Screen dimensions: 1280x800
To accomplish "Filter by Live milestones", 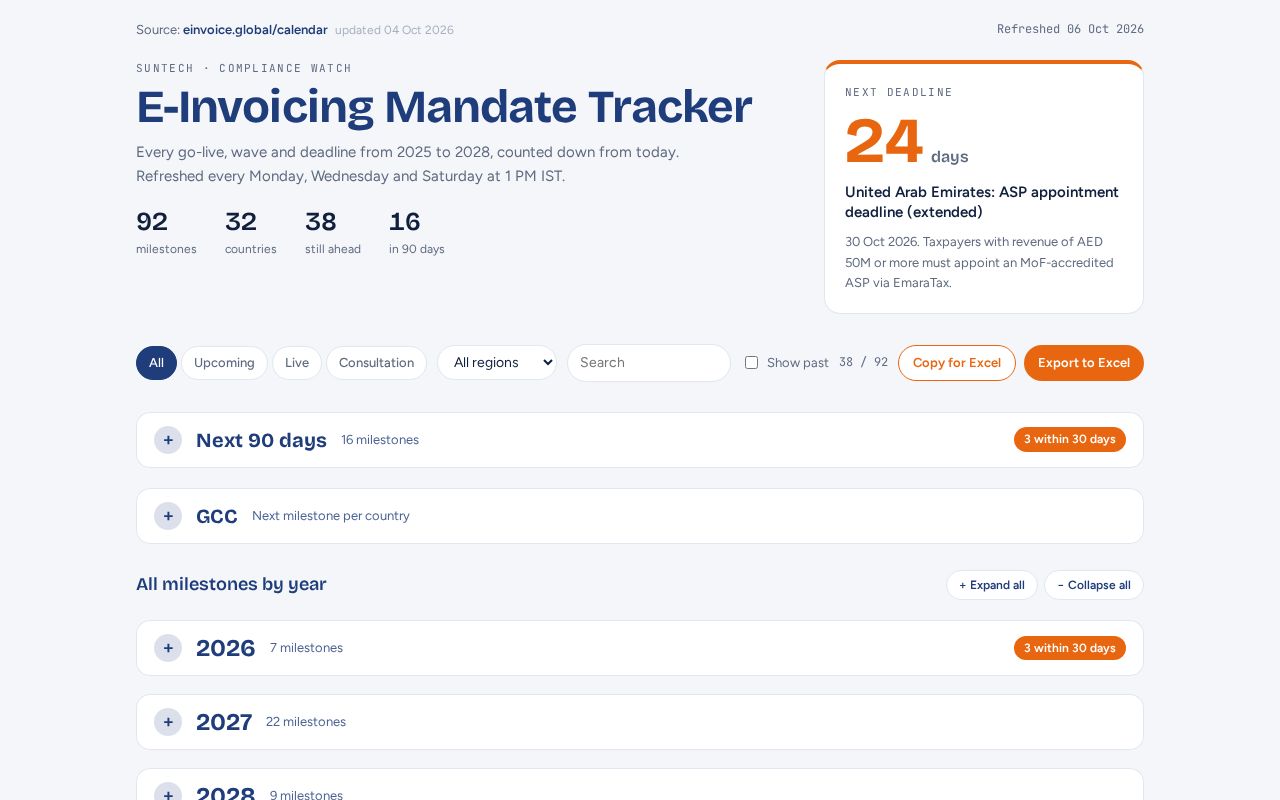I will click(x=297, y=363).
